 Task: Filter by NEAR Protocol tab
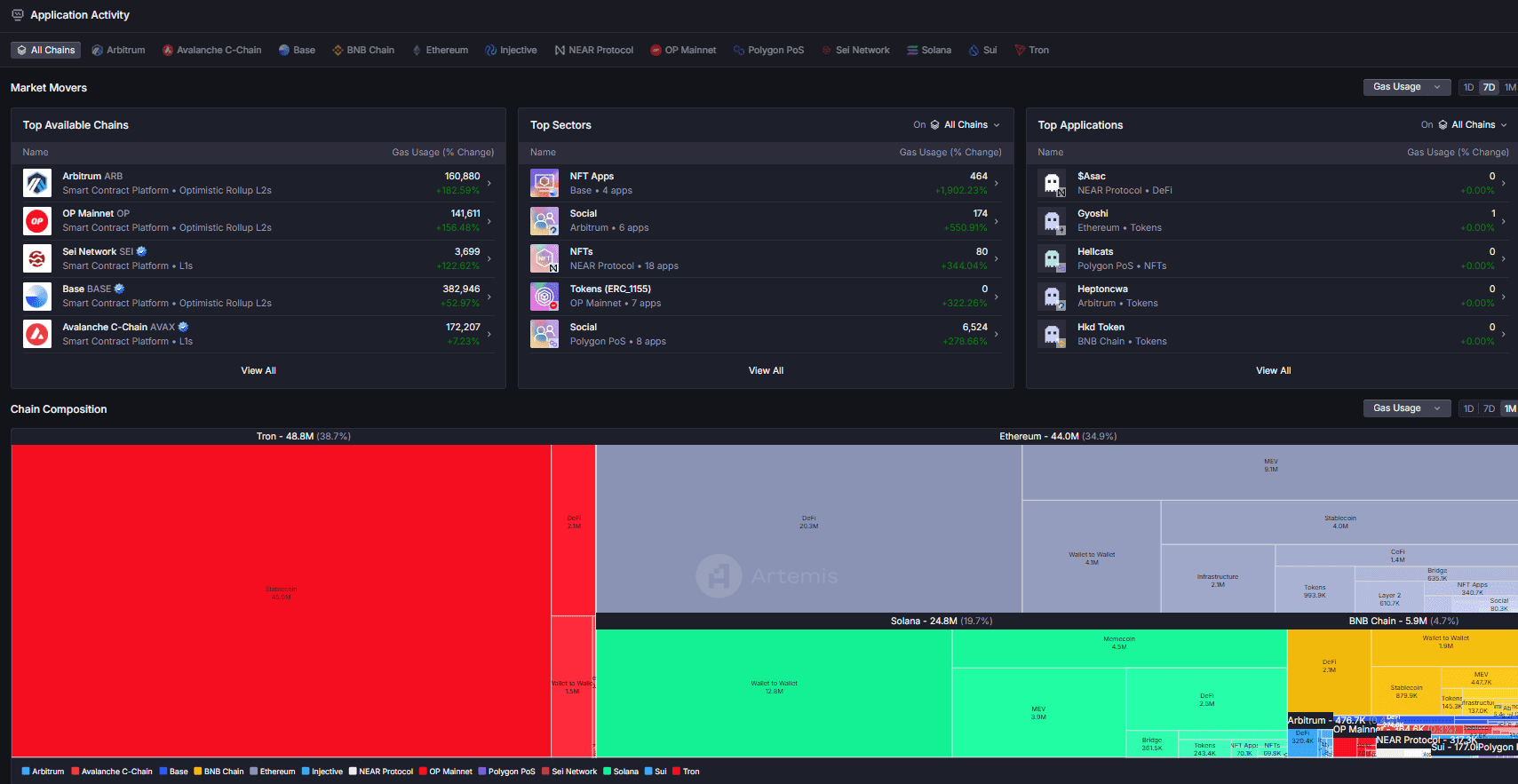point(593,50)
